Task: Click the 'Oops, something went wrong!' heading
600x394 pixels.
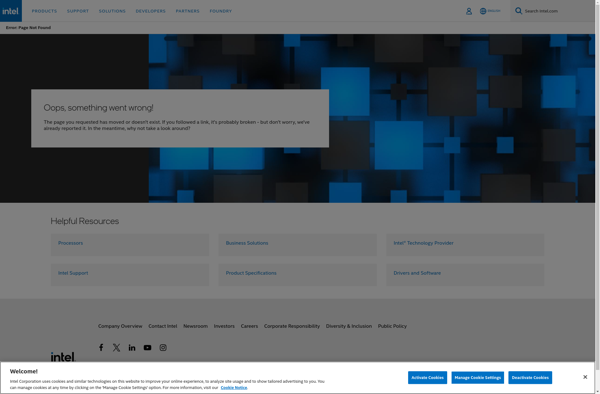Action: coord(98,108)
